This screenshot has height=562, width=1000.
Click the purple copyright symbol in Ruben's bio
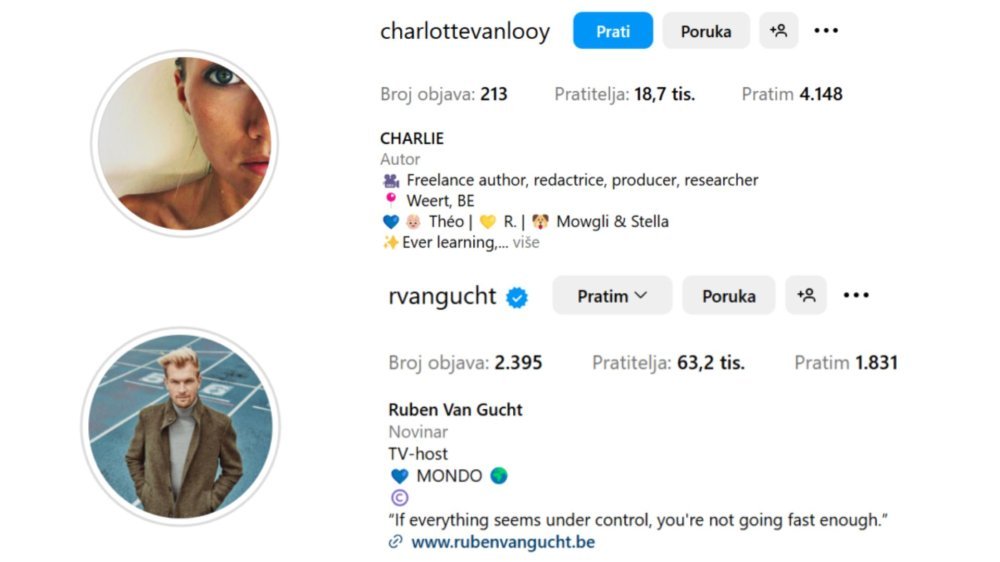(399, 498)
